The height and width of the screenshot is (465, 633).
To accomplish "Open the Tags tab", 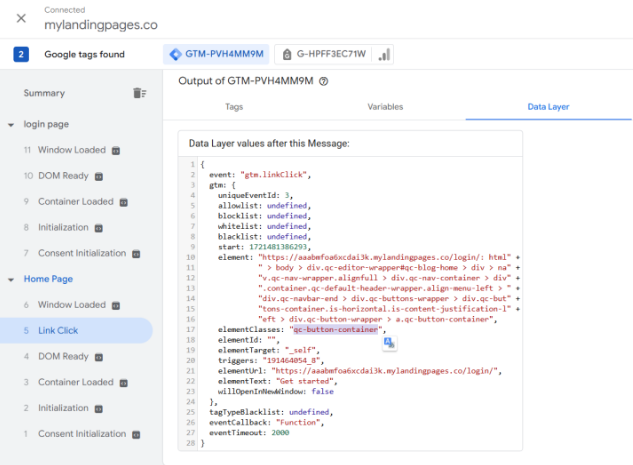I will pos(234,105).
